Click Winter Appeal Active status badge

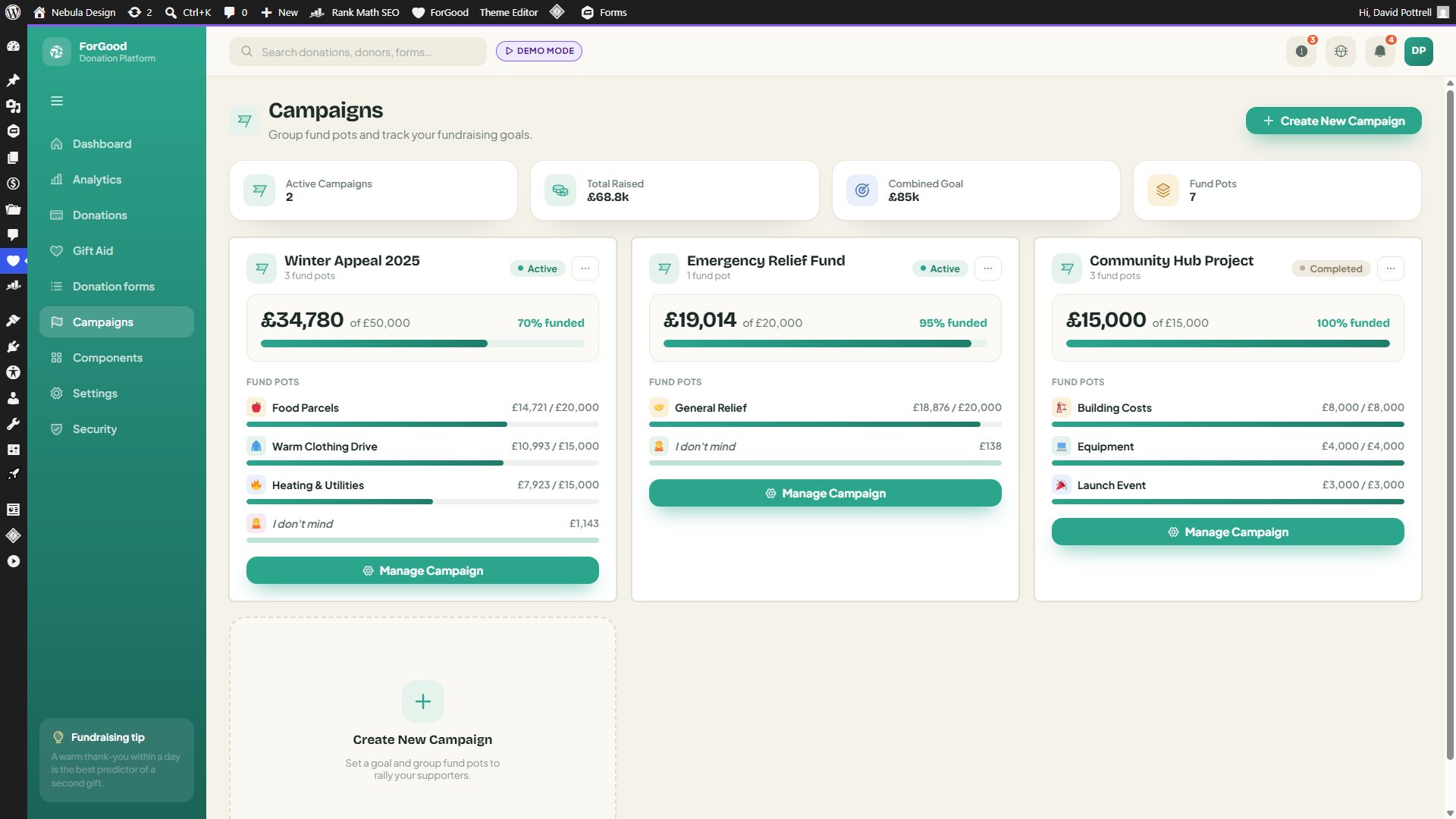(x=538, y=268)
